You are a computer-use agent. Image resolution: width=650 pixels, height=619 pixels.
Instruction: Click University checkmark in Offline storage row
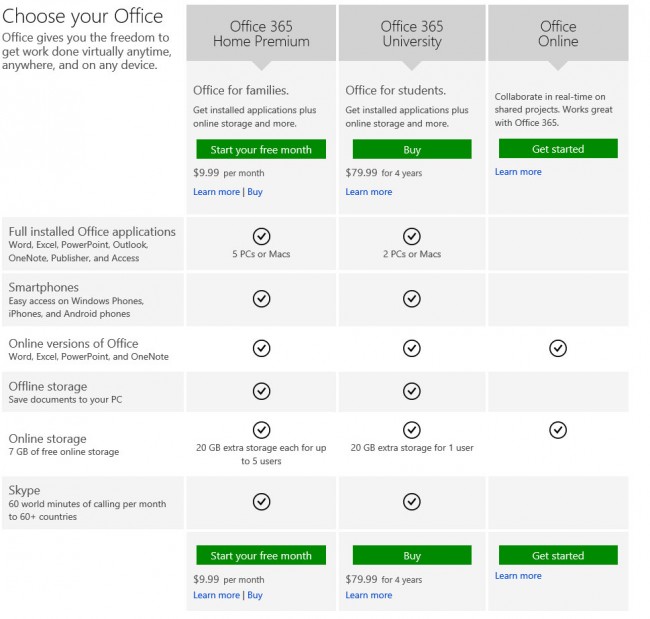tap(412, 391)
